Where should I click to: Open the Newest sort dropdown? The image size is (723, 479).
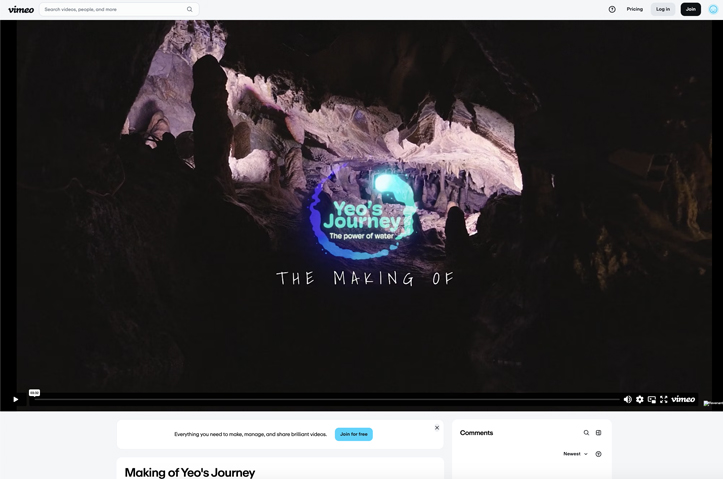[x=575, y=454]
